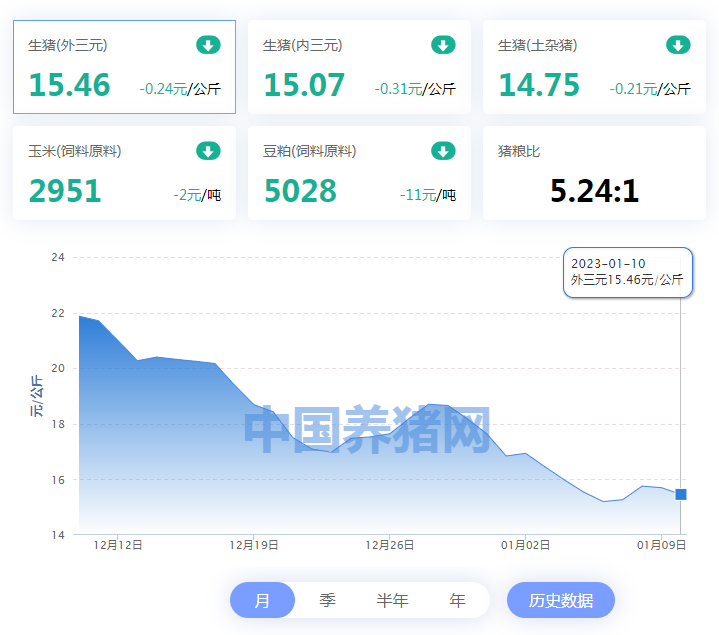This screenshot has width=719, height=635.
Task: Click the 玉米(饲料原料) card title
Action: tap(75, 151)
